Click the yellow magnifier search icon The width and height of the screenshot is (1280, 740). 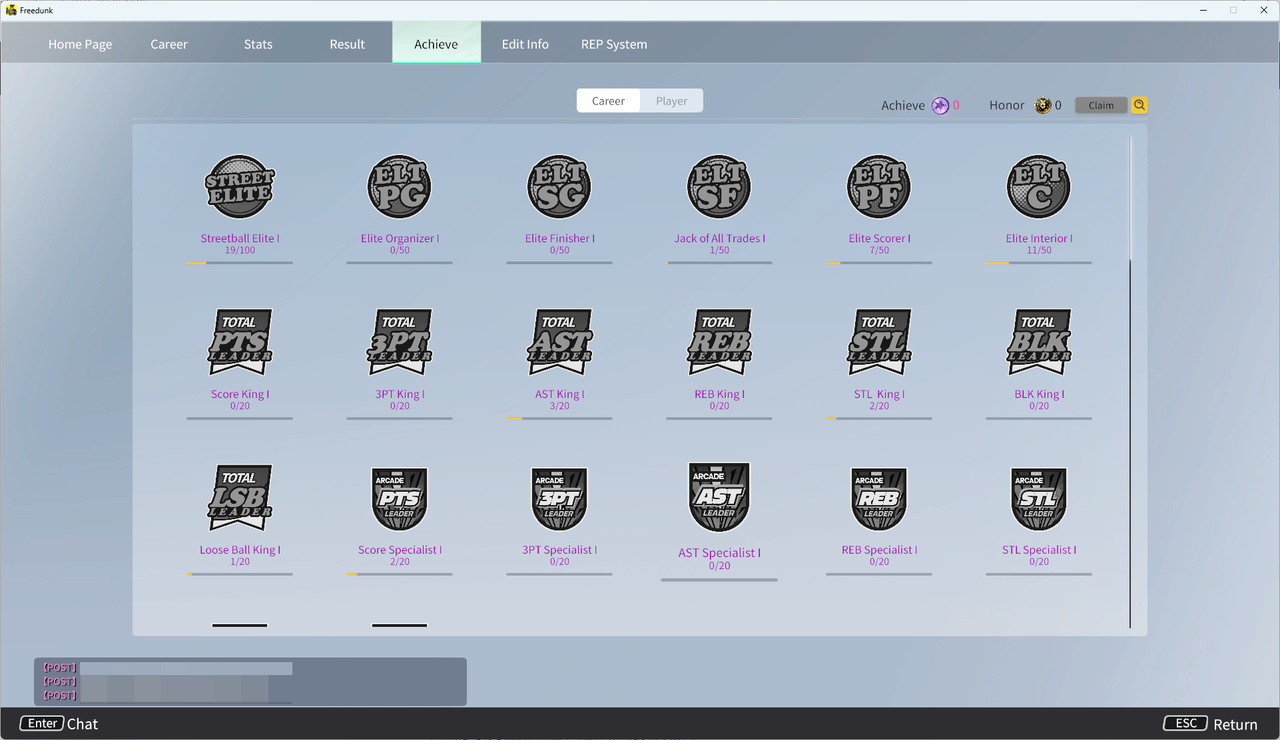tap(1139, 105)
